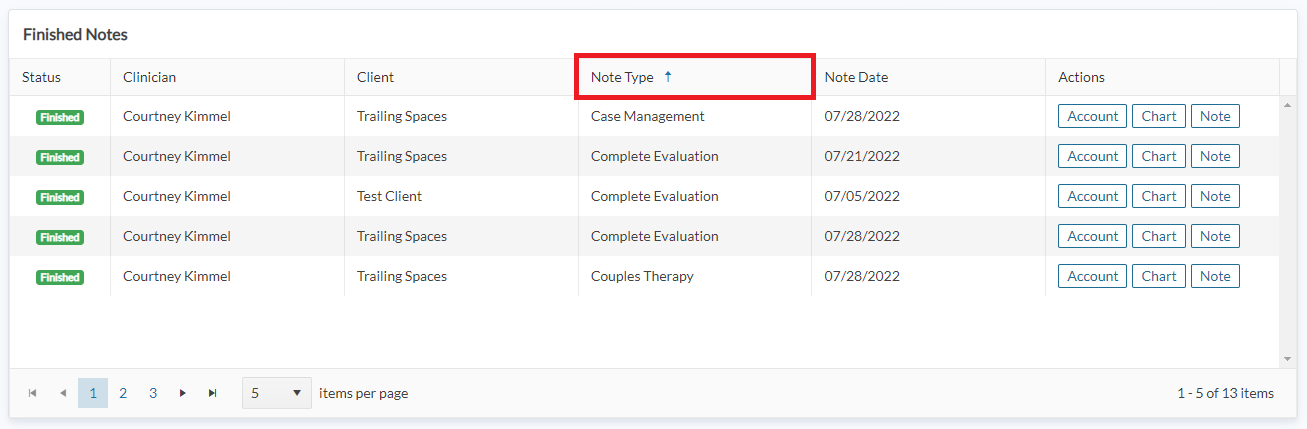
Task: Go to the first page arrow
Action: pyautogui.click(x=33, y=393)
